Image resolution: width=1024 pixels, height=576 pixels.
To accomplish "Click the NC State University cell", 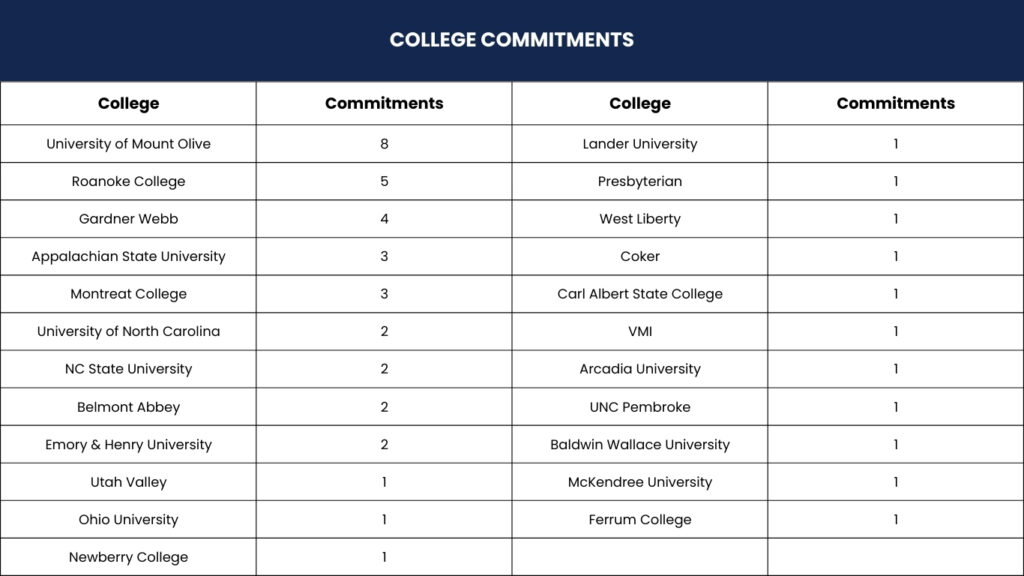I will [x=129, y=369].
